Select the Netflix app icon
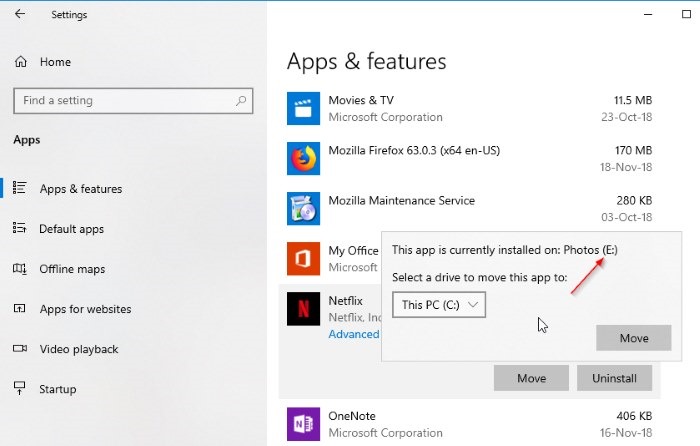The height and width of the screenshot is (446, 700). [x=304, y=308]
